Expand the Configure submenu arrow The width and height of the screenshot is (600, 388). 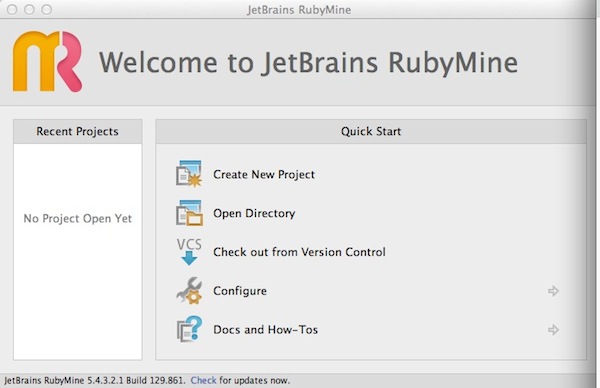(553, 291)
